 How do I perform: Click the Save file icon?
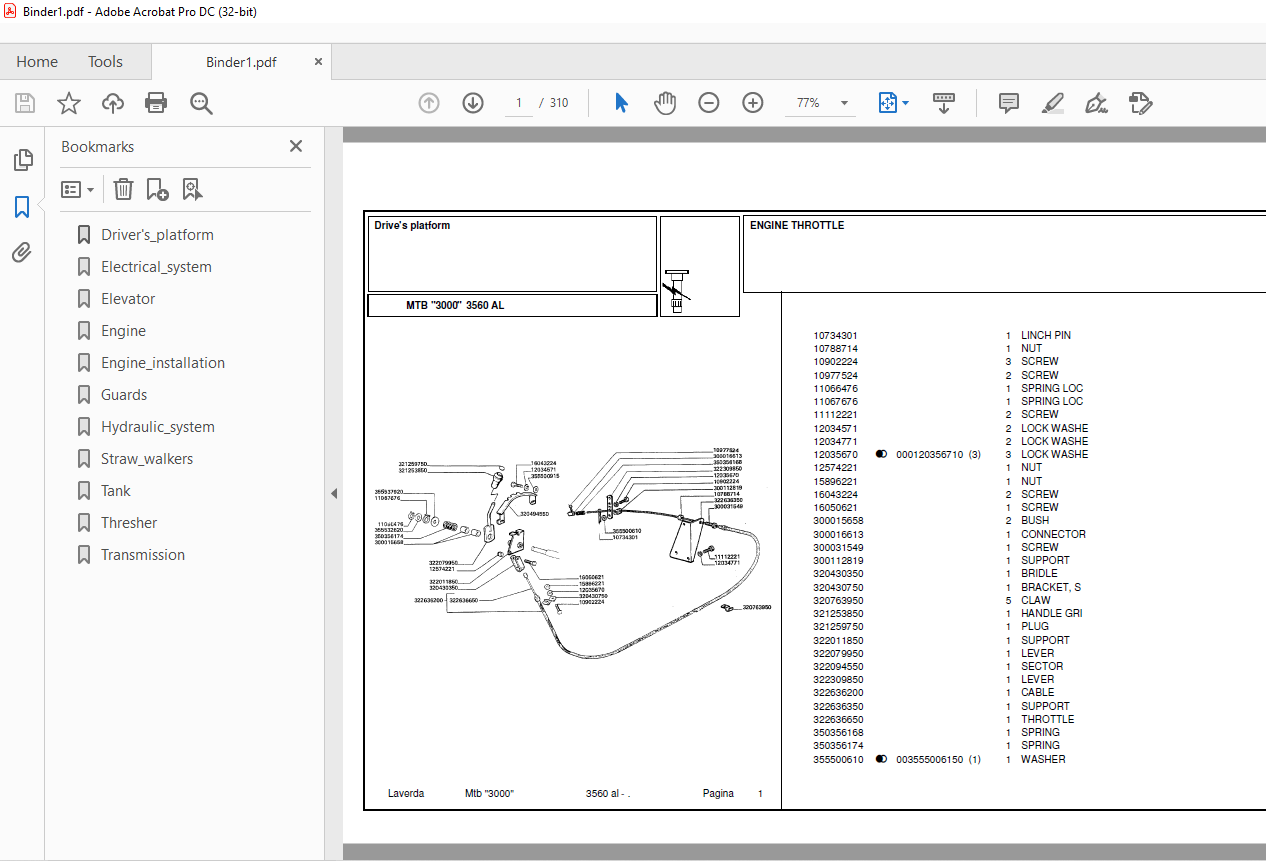pyautogui.click(x=25, y=103)
